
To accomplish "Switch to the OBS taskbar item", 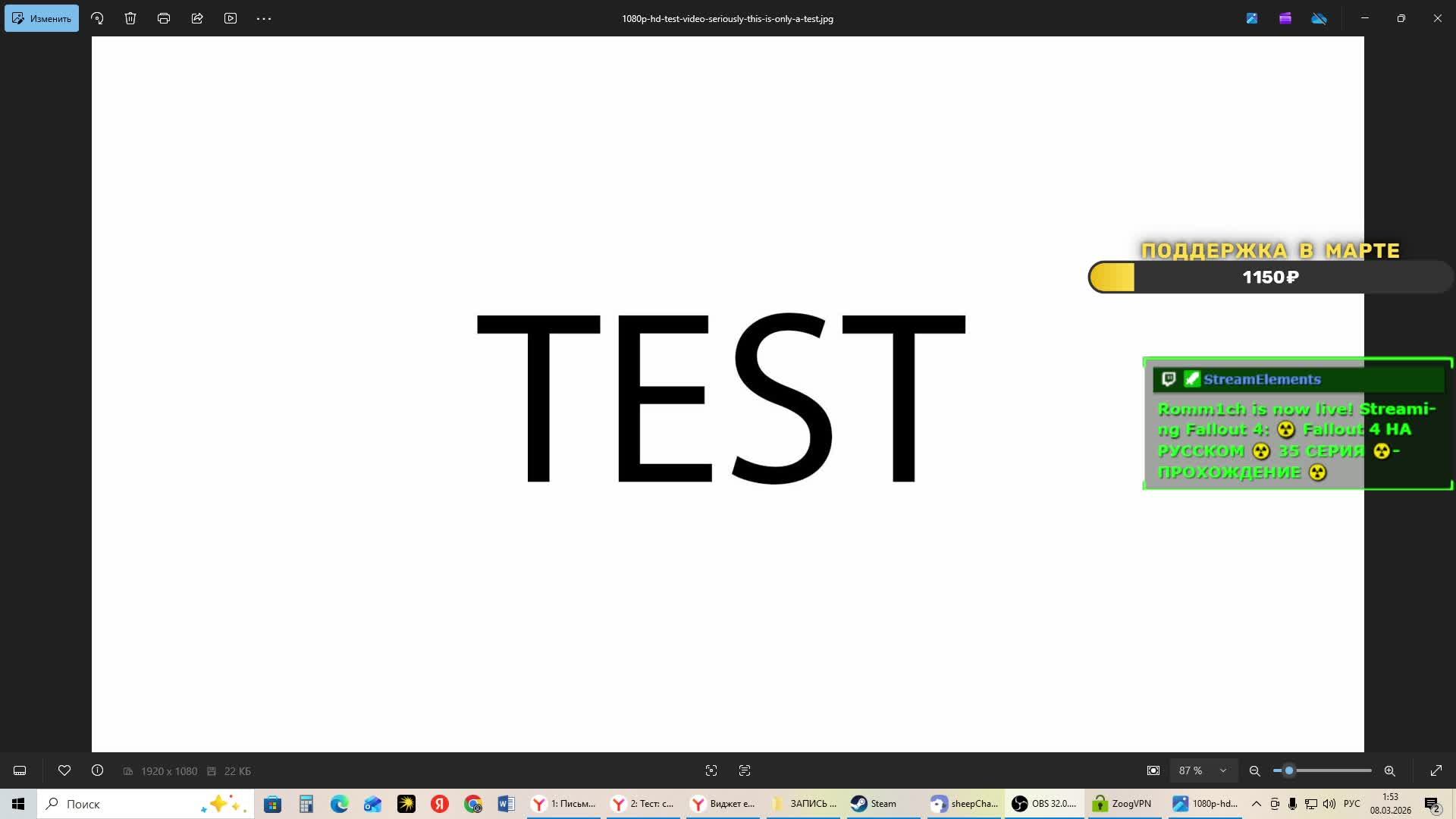I will (x=1045, y=804).
